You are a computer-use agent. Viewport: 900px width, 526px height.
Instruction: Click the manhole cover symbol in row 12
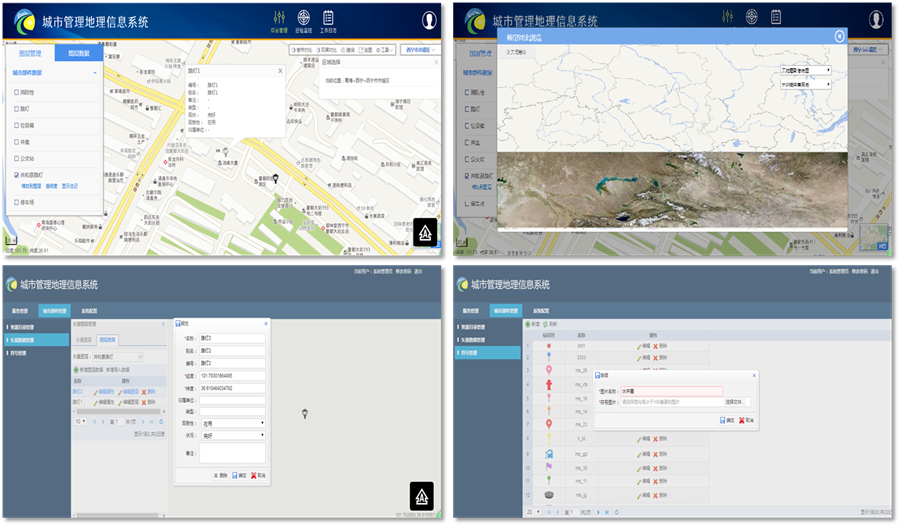(549, 495)
